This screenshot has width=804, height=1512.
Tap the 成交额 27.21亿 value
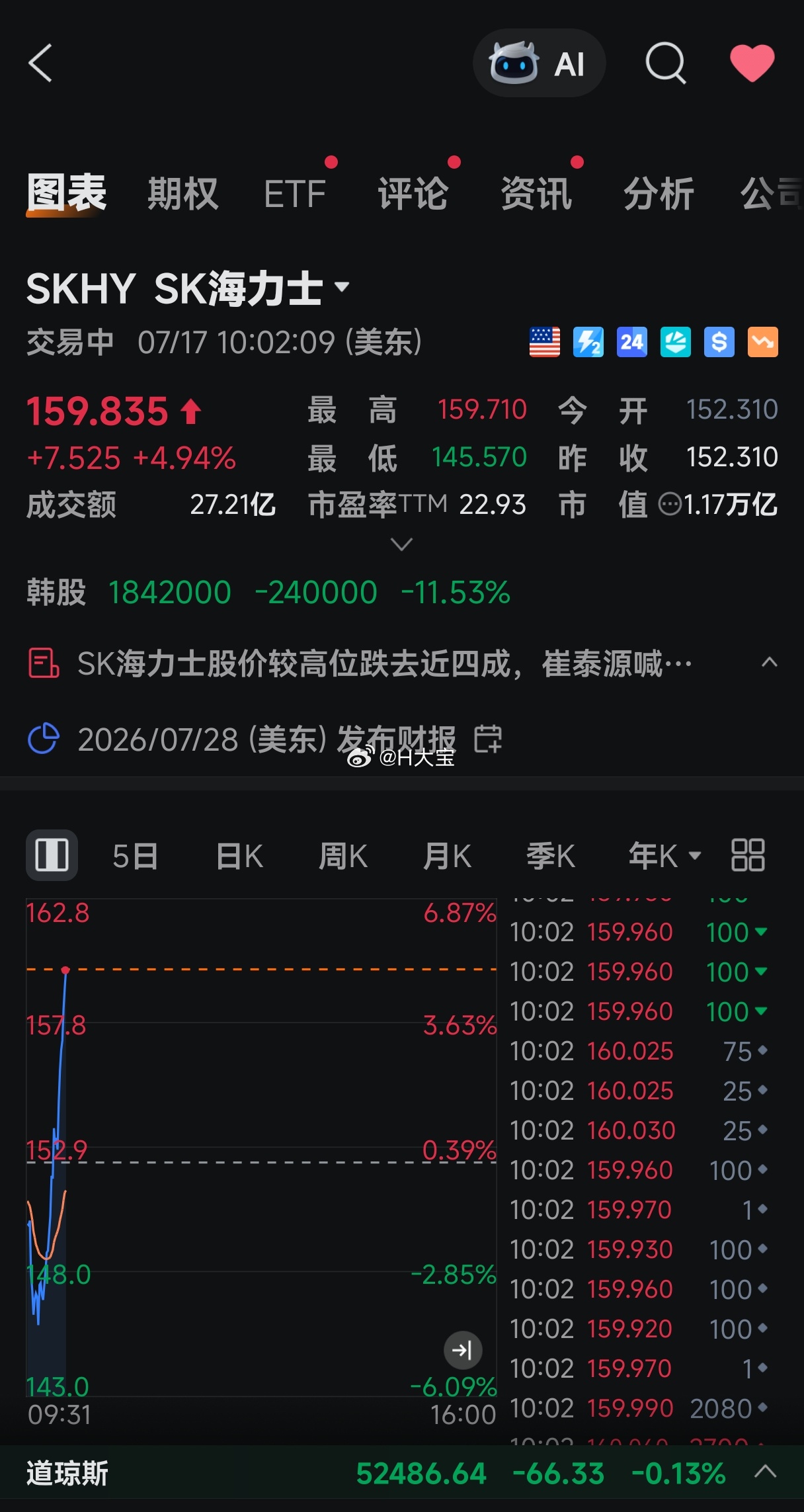(233, 505)
